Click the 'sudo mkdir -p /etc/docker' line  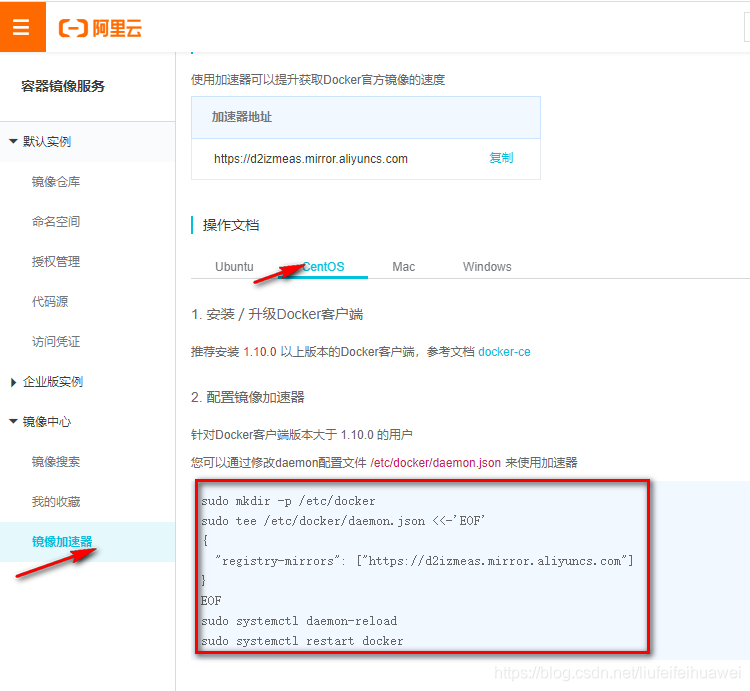click(288, 501)
